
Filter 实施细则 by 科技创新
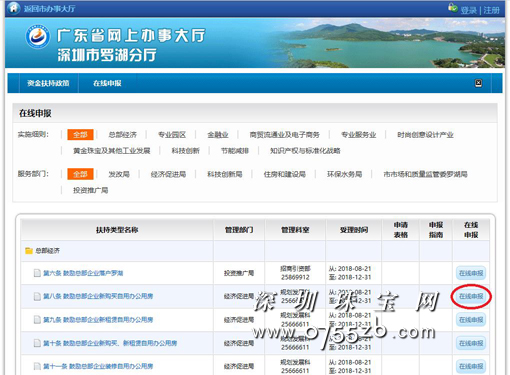[x=185, y=151]
